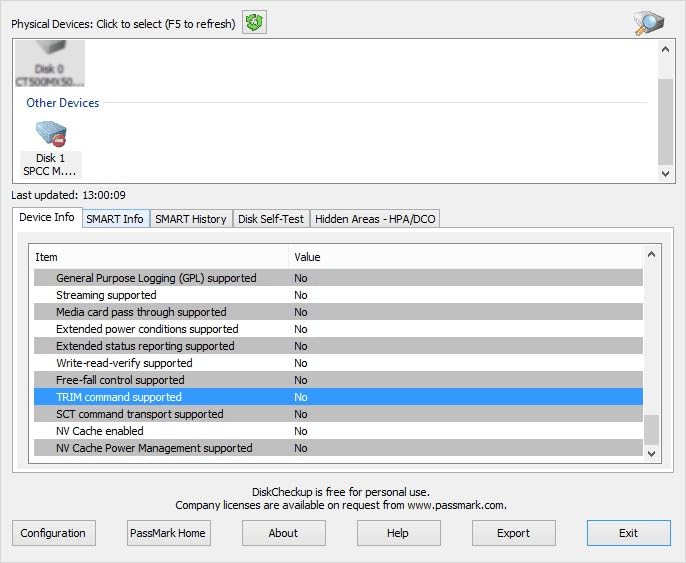Click the Export button

tap(514, 533)
